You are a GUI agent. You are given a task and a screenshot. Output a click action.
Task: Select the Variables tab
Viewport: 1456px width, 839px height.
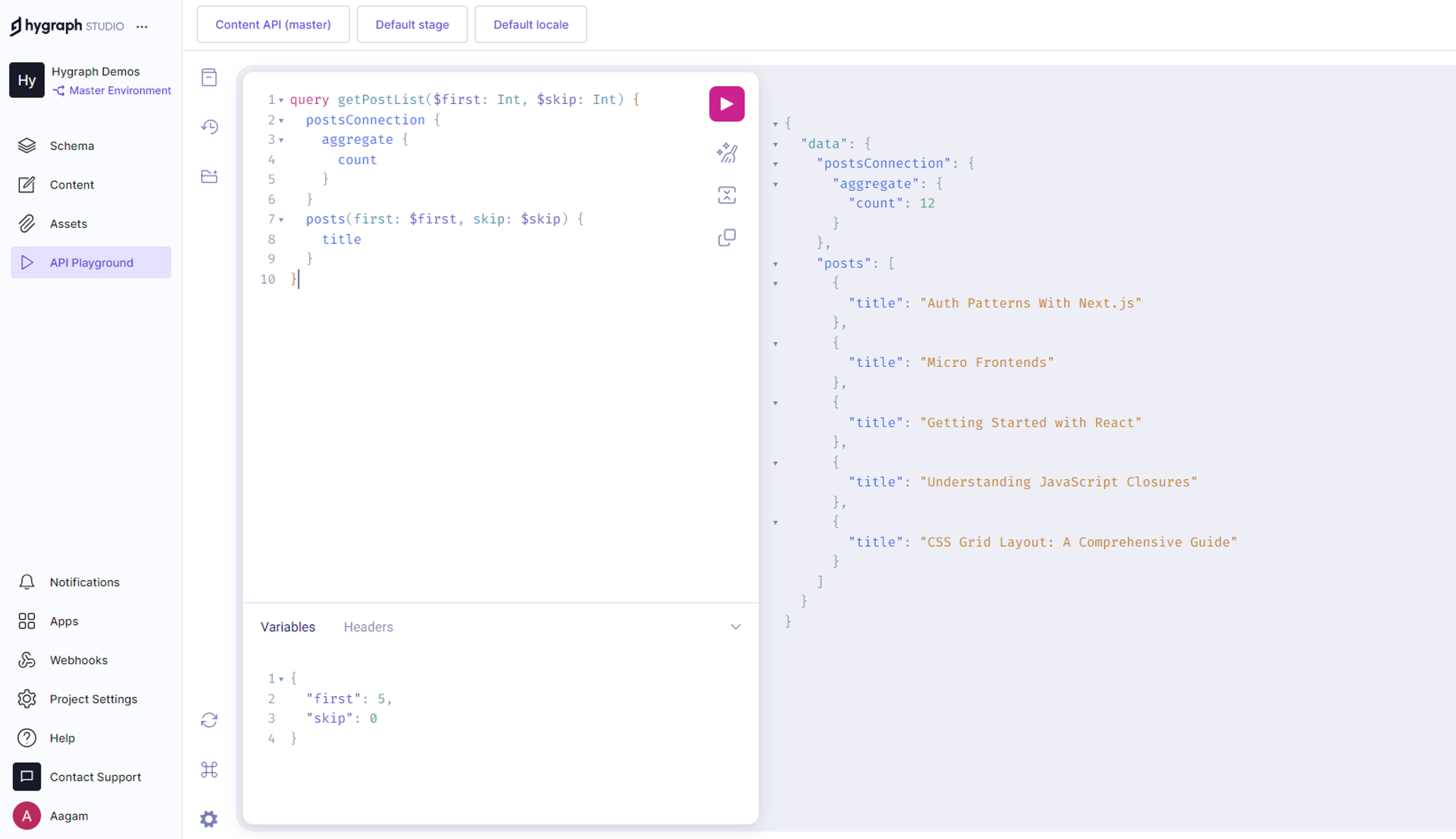pyautogui.click(x=288, y=626)
